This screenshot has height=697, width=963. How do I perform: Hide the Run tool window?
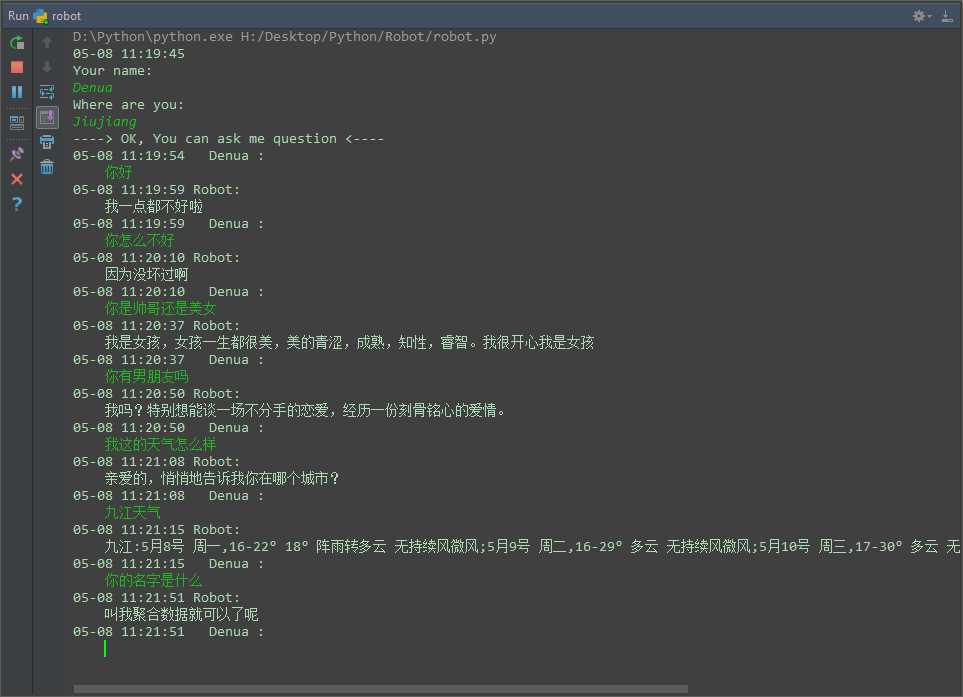(947, 16)
